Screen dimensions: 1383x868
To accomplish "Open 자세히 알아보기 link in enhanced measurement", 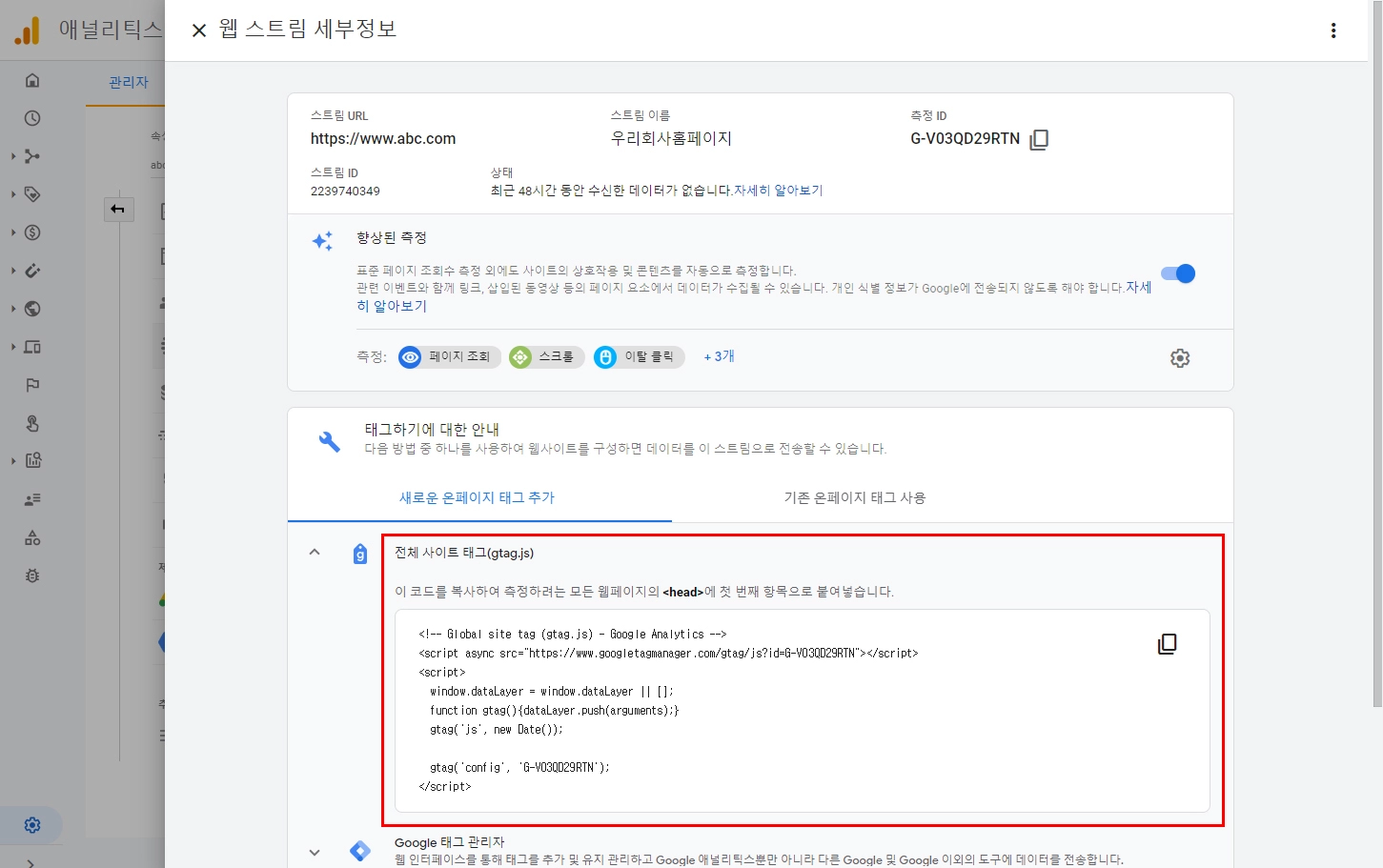I will [392, 306].
